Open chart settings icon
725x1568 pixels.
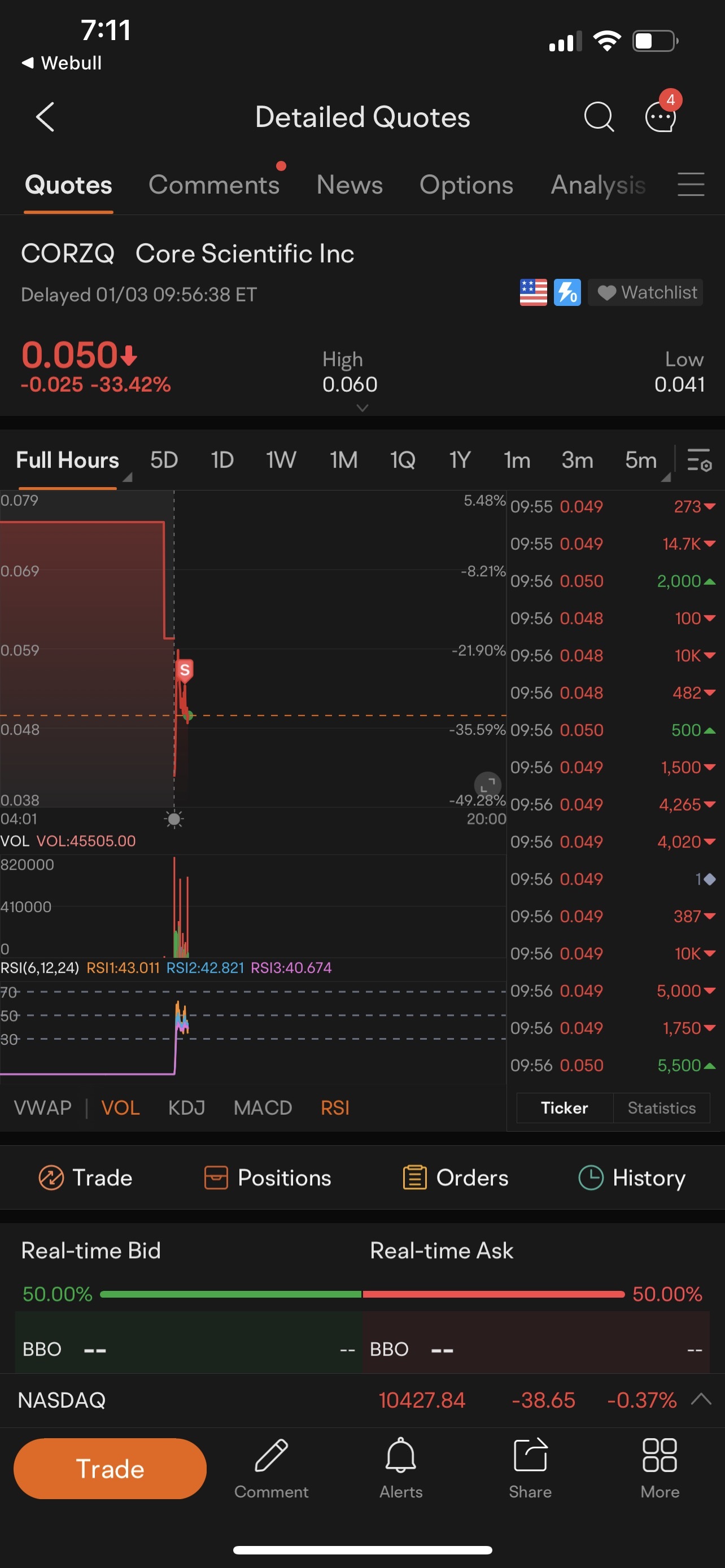pos(699,460)
